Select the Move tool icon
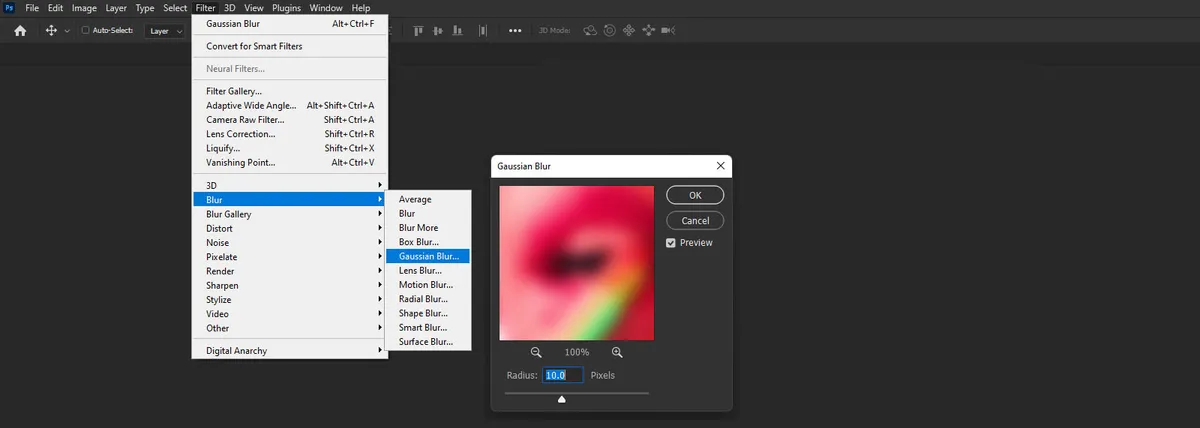Image resolution: width=1200 pixels, height=428 pixels. 52,31
